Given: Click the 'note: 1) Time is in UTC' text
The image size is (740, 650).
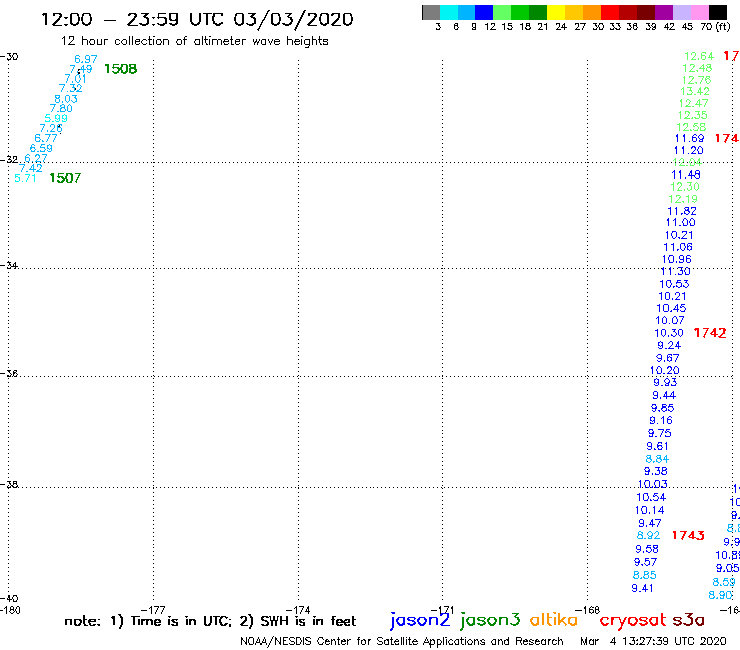Looking at the screenshot, I should (x=148, y=621).
